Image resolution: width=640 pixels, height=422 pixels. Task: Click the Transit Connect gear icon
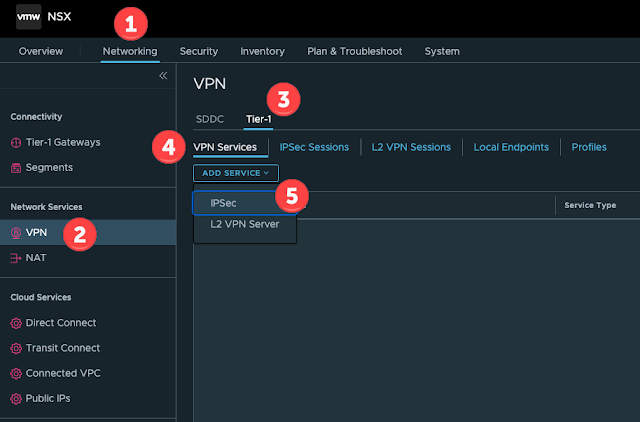click(16, 348)
